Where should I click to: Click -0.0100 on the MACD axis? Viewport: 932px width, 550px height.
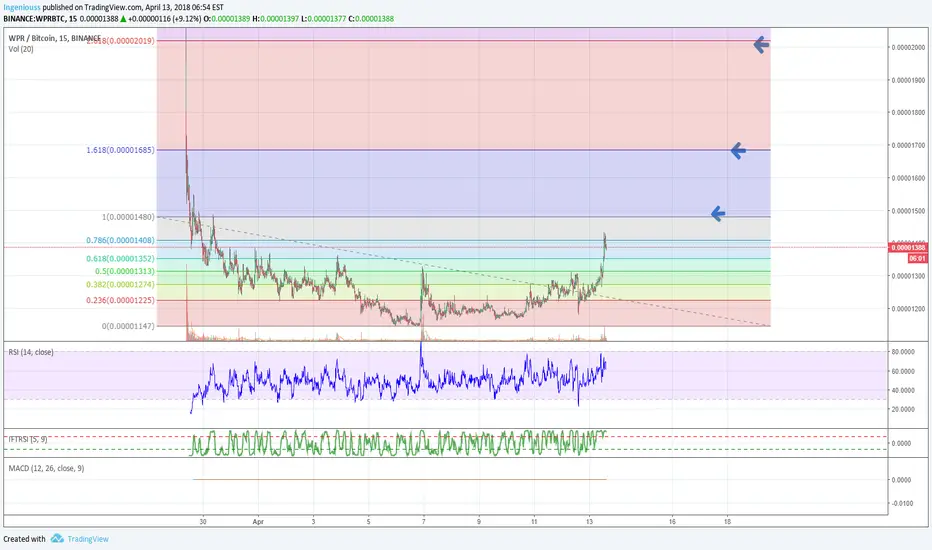coord(902,503)
